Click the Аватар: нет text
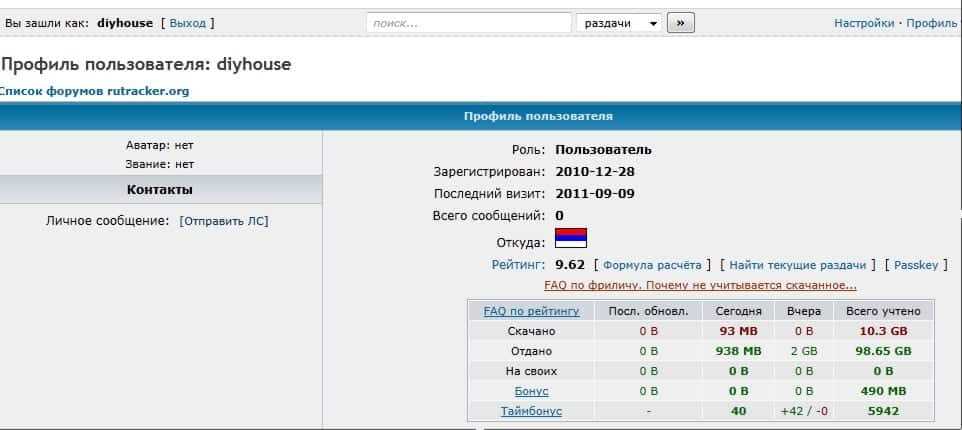 click(160, 145)
